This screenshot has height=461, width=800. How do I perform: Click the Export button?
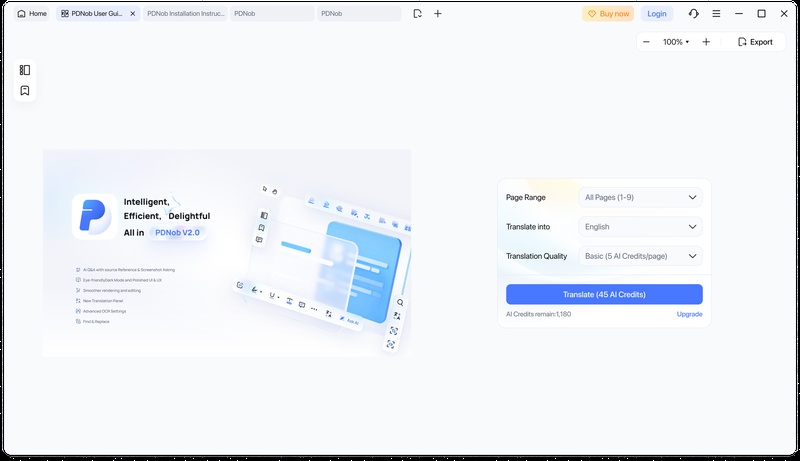tap(756, 42)
